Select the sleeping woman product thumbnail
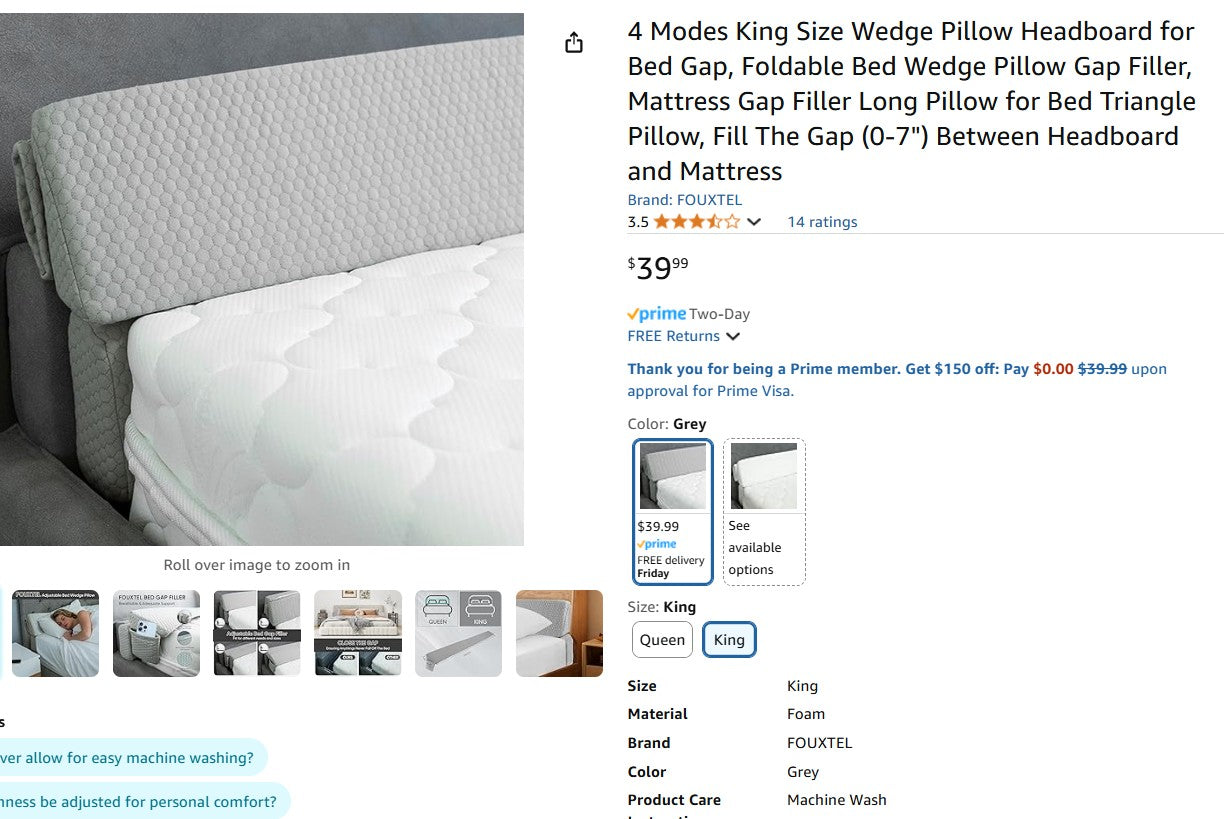The height and width of the screenshot is (819, 1227). coord(55,633)
